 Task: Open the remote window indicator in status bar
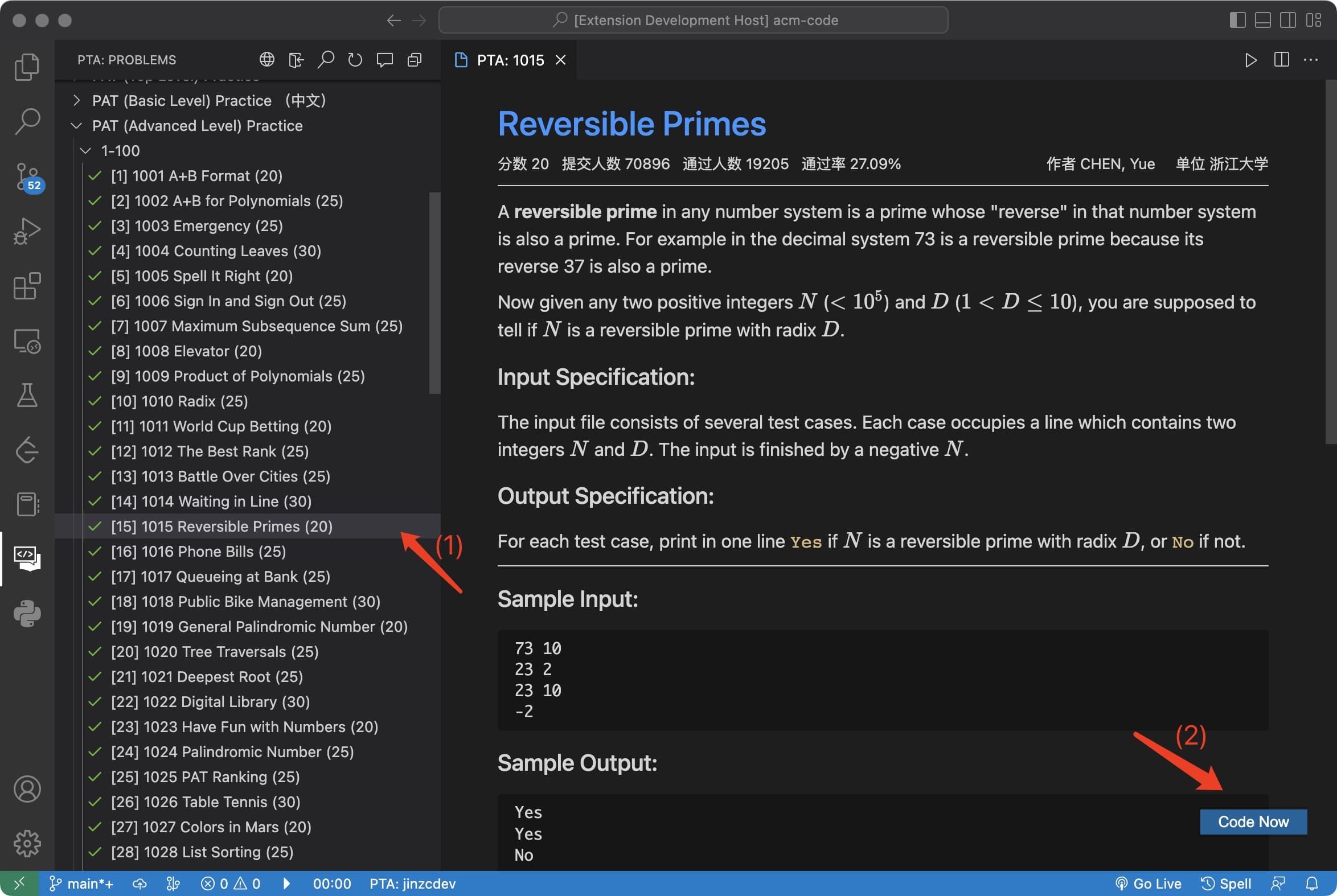pyautogui.click(x=19, y=883)
